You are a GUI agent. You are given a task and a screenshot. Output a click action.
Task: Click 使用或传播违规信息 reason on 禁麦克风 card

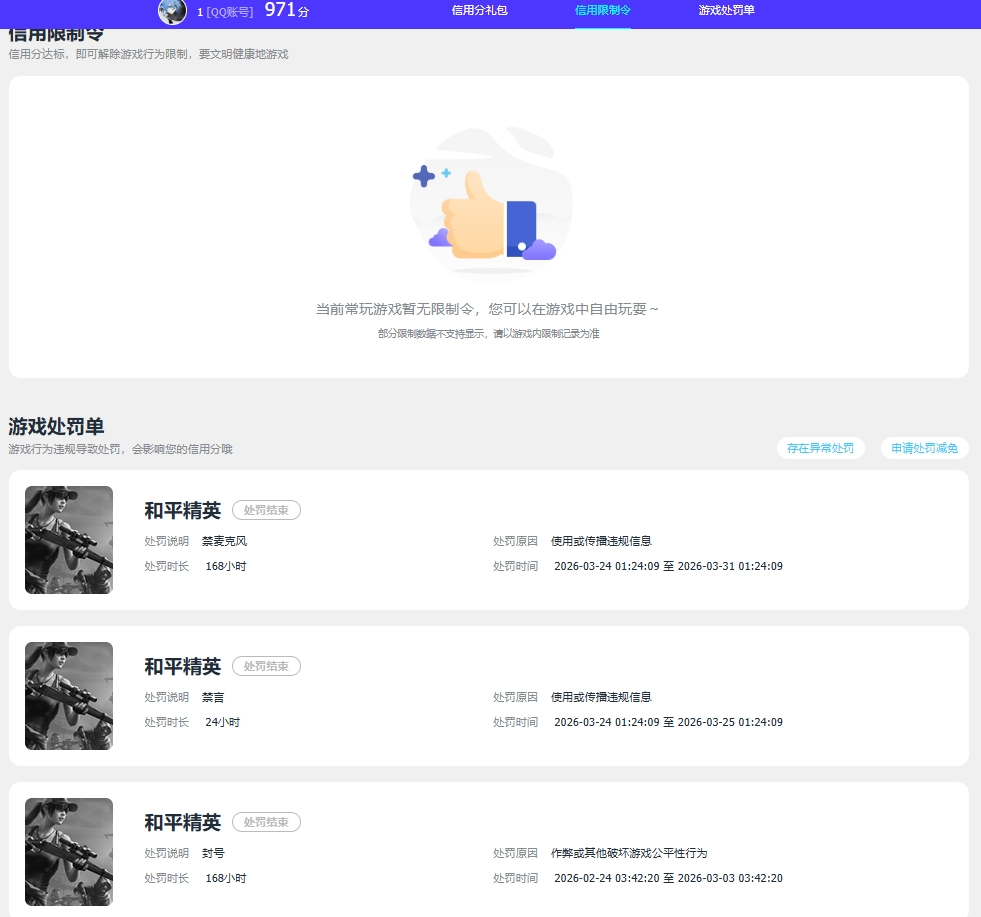(x=601, y=541)
